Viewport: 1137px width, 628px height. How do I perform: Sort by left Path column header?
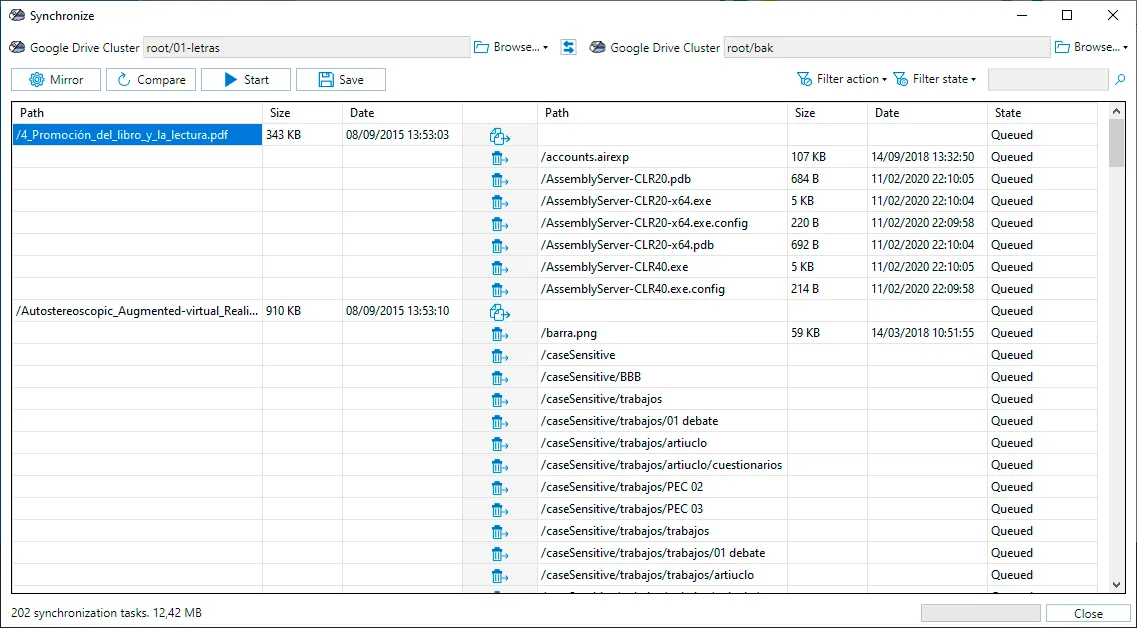point(137,113)
